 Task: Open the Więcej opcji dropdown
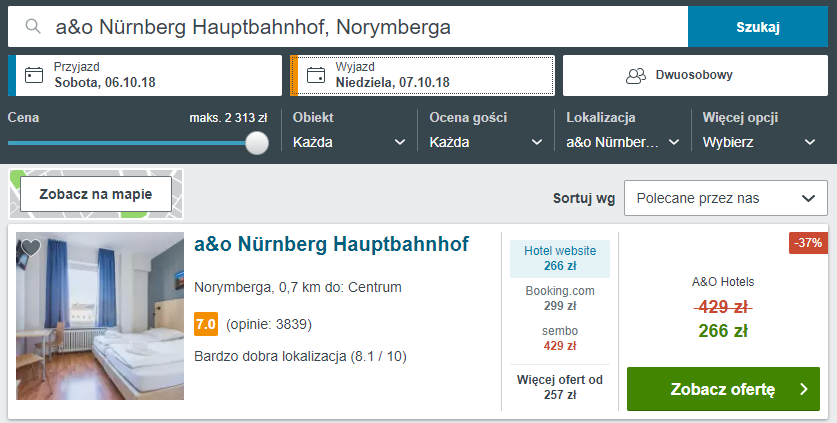pos(759,142)
